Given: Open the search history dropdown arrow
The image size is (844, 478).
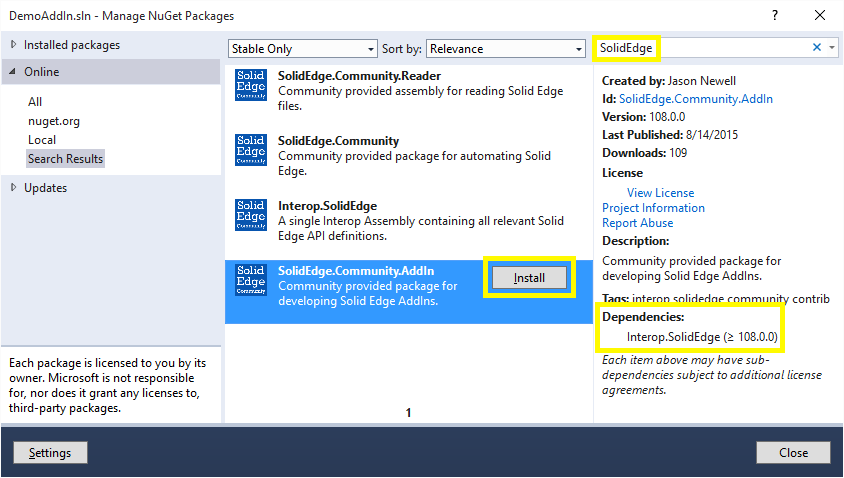Looking at the screenshot, I should [832, 48].
